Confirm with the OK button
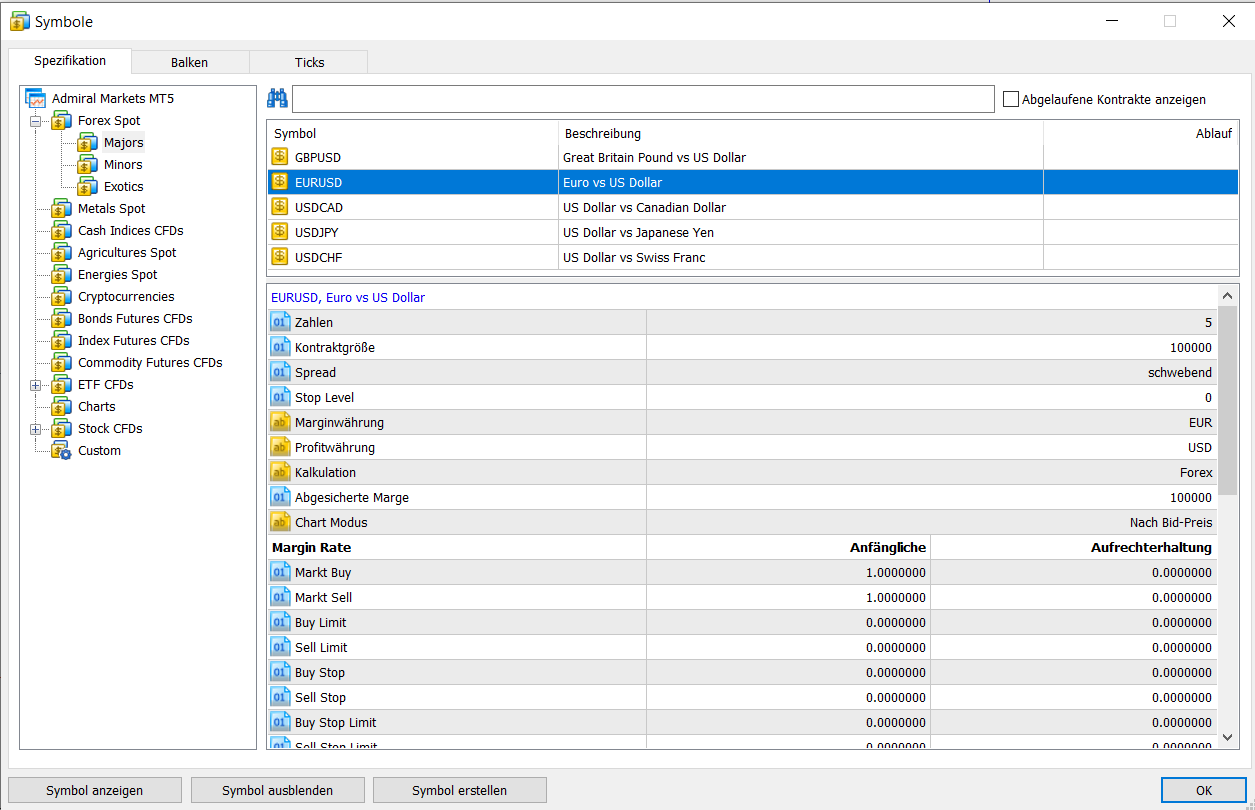 1204,790
